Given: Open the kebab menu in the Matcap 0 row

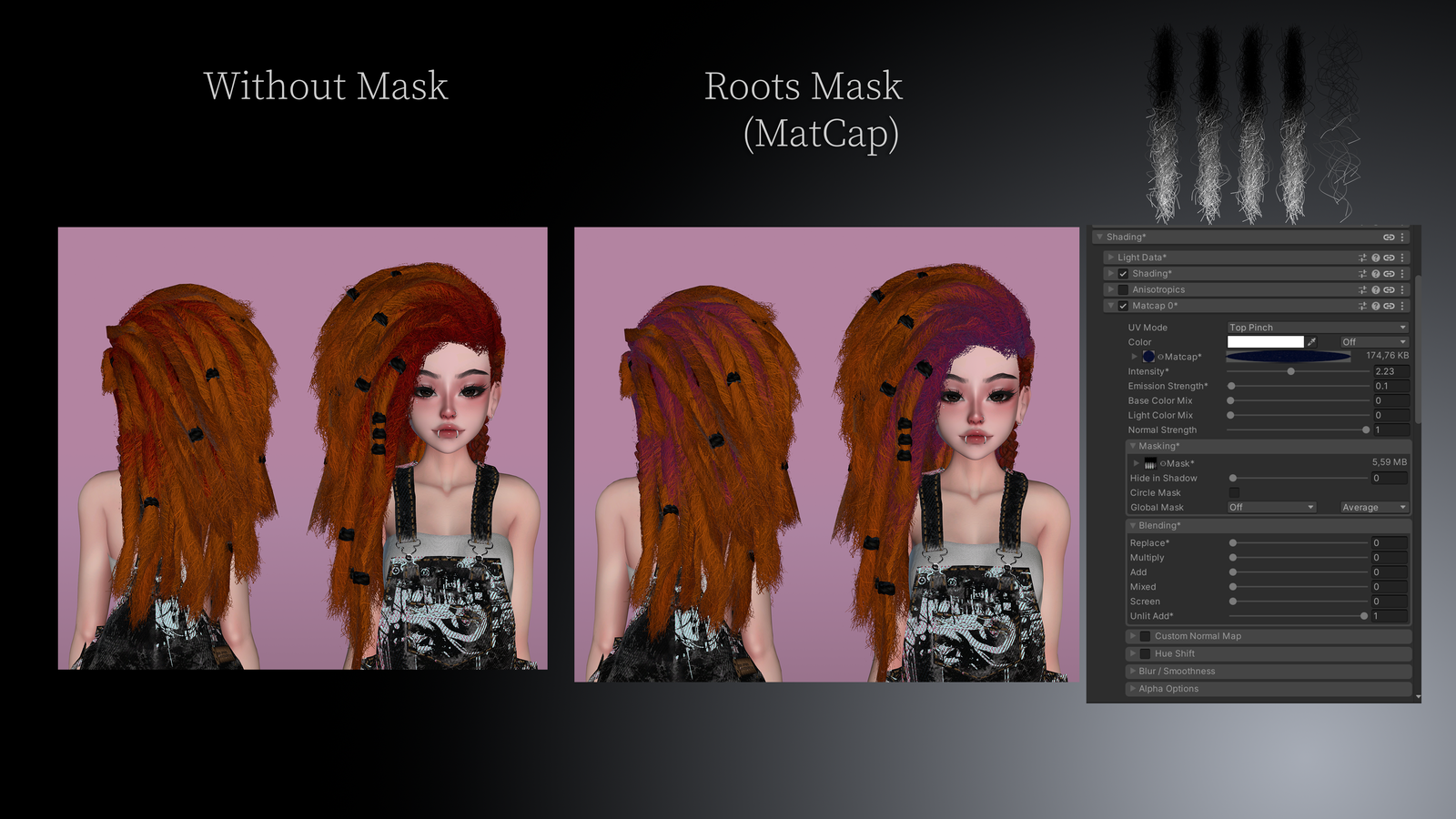Looking at the screenshot, I should click(1402, 307).
